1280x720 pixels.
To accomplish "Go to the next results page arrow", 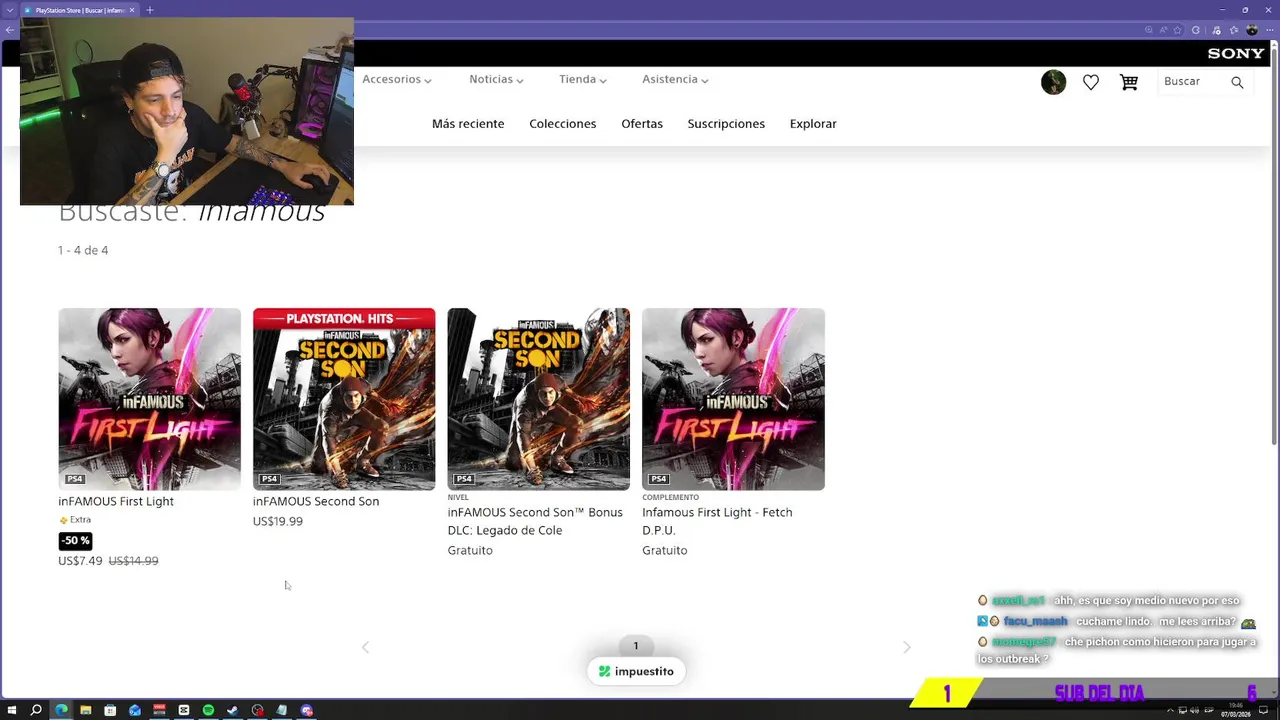I will pos(907,647).
